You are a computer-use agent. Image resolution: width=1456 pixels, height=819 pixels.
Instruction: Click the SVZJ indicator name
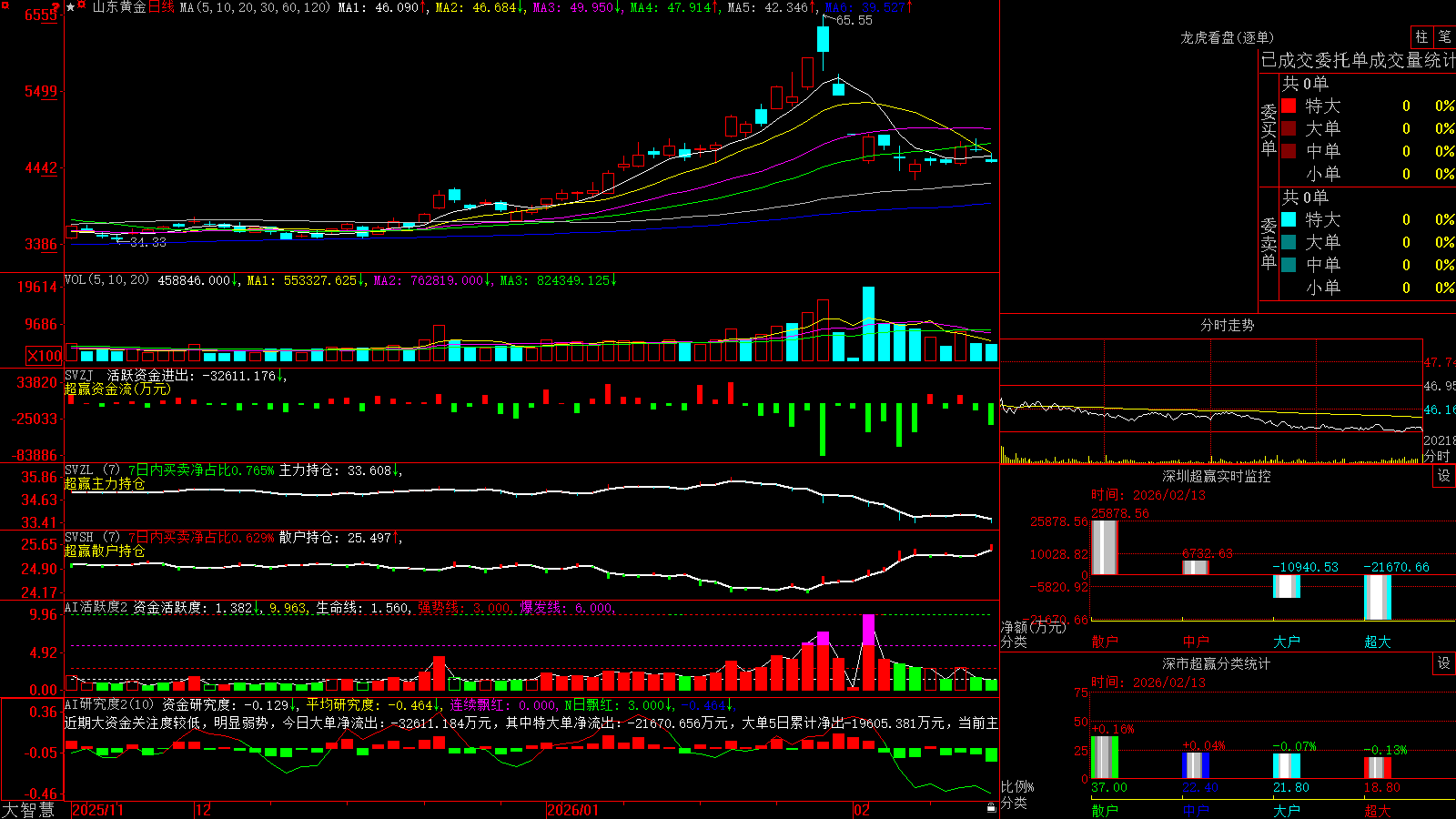tap(79, 375)
